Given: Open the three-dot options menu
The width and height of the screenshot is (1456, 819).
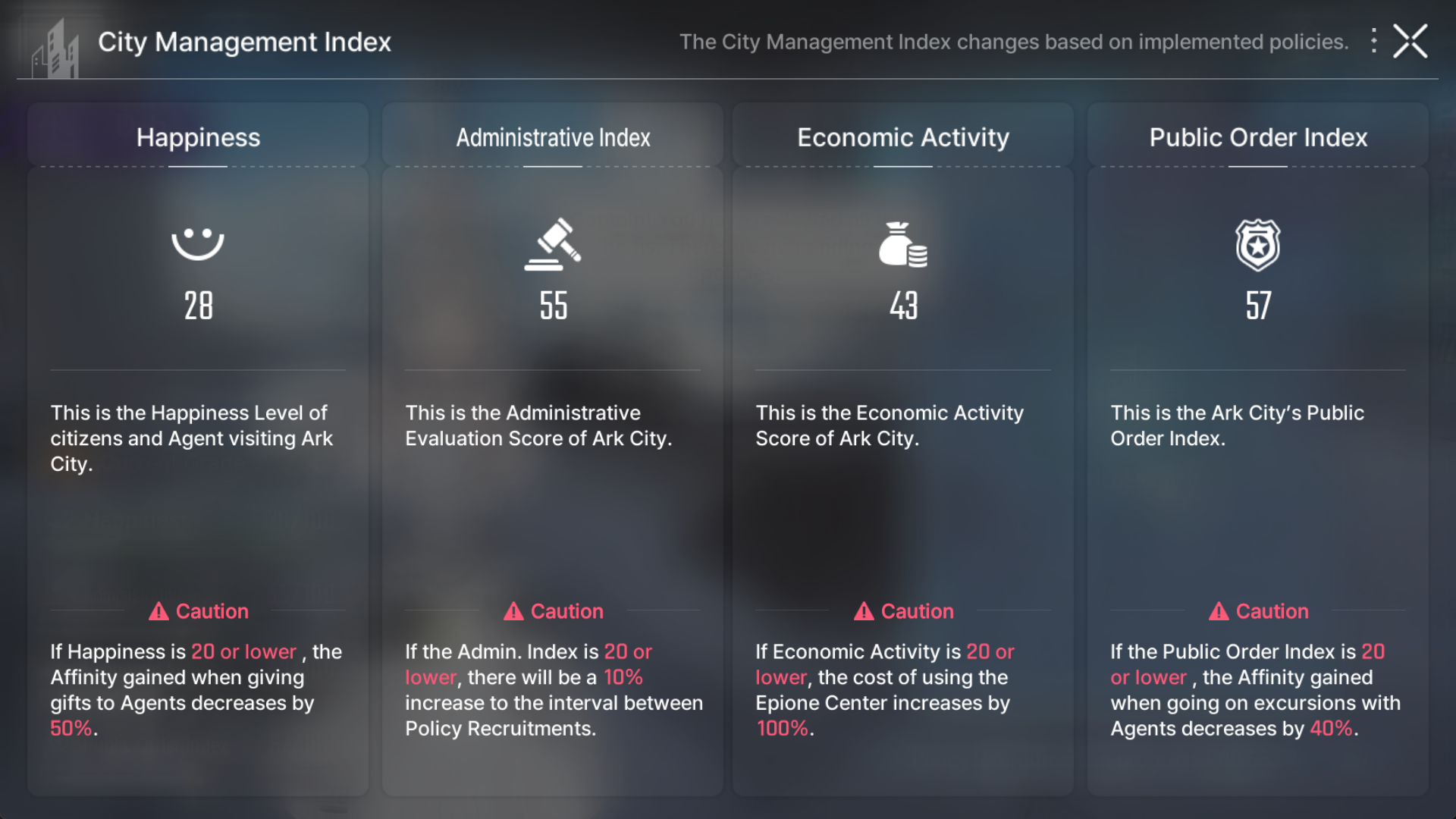Looking at the screenshot, I should (x=1373, y=41).
